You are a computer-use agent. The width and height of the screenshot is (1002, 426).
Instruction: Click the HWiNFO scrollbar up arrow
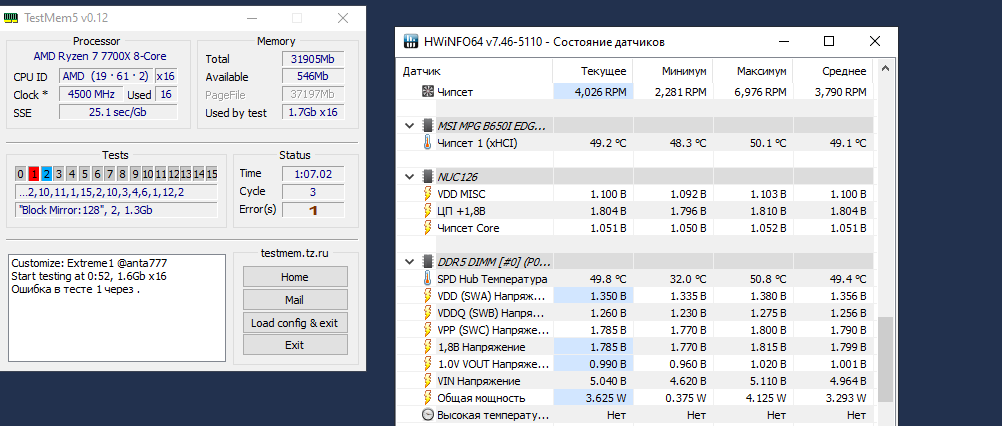tap(885, 68)
